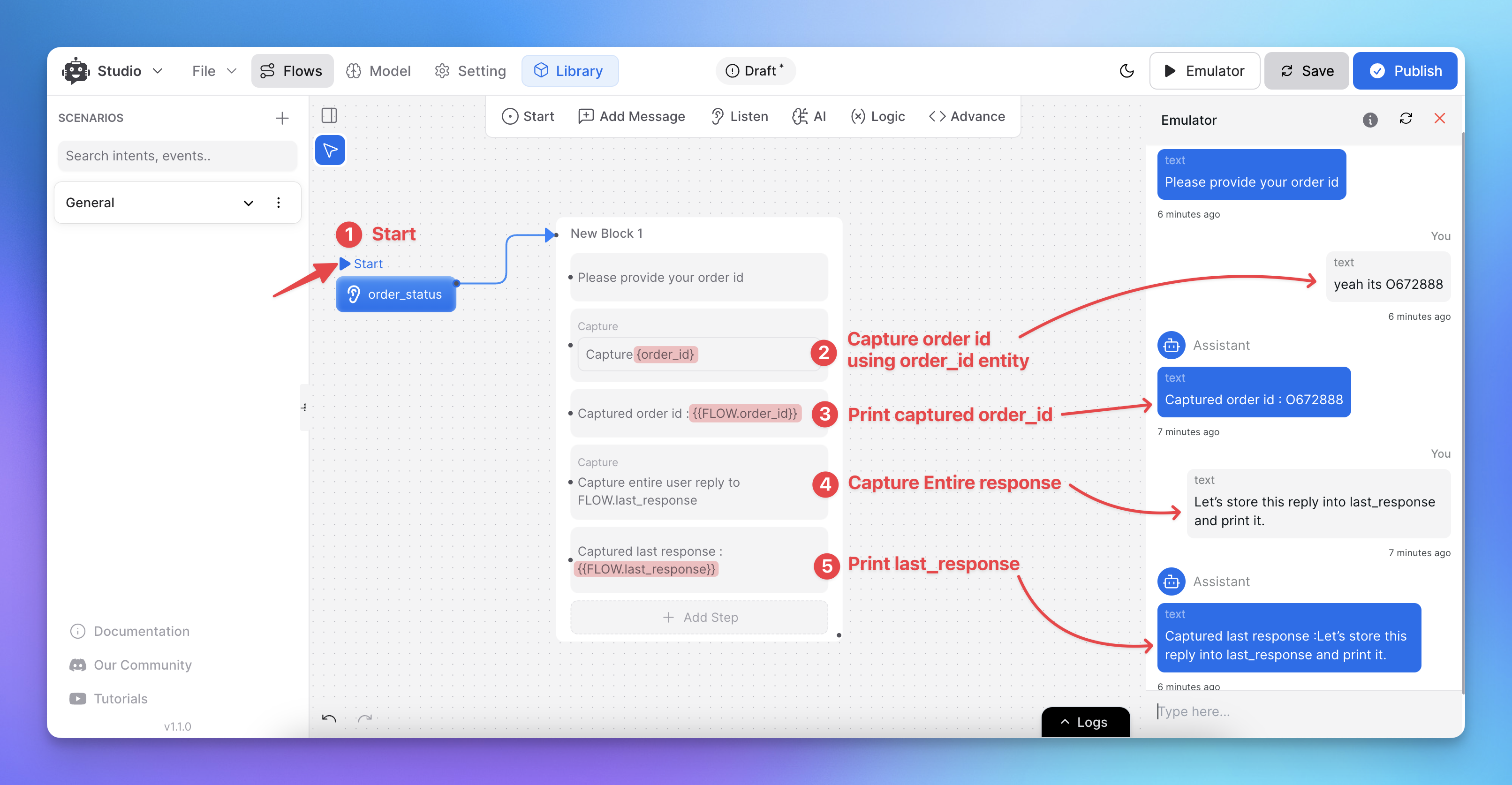This screenshot has height=785, width=1512.
Task: Click the Studio robot logo
Action: pos(76,71)
